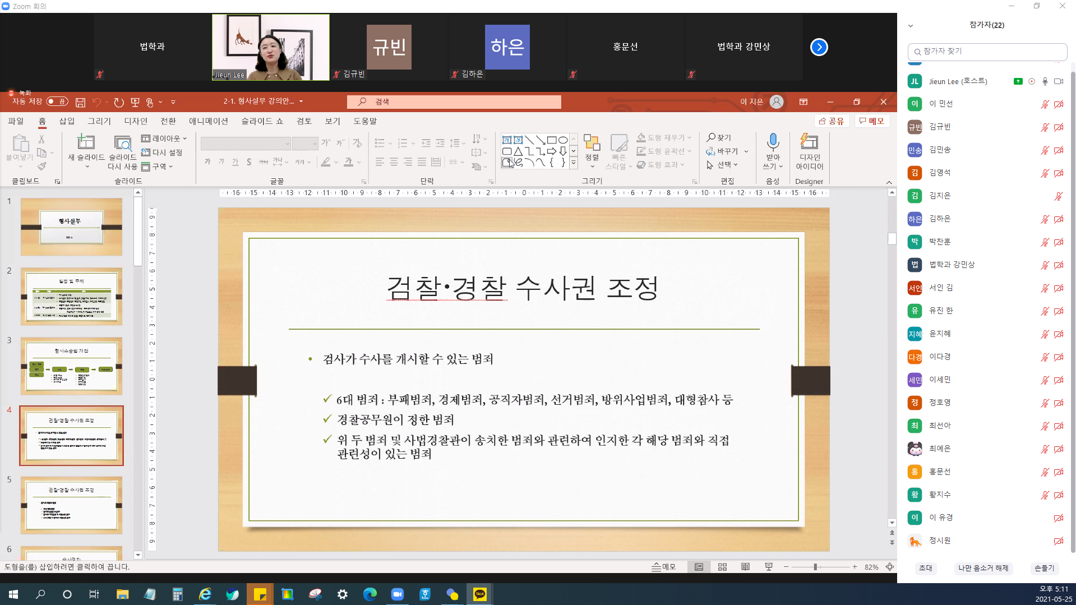Pick the straight line shape tool
The height and width of the screenshot is (605, 1076).
point(529,140)
